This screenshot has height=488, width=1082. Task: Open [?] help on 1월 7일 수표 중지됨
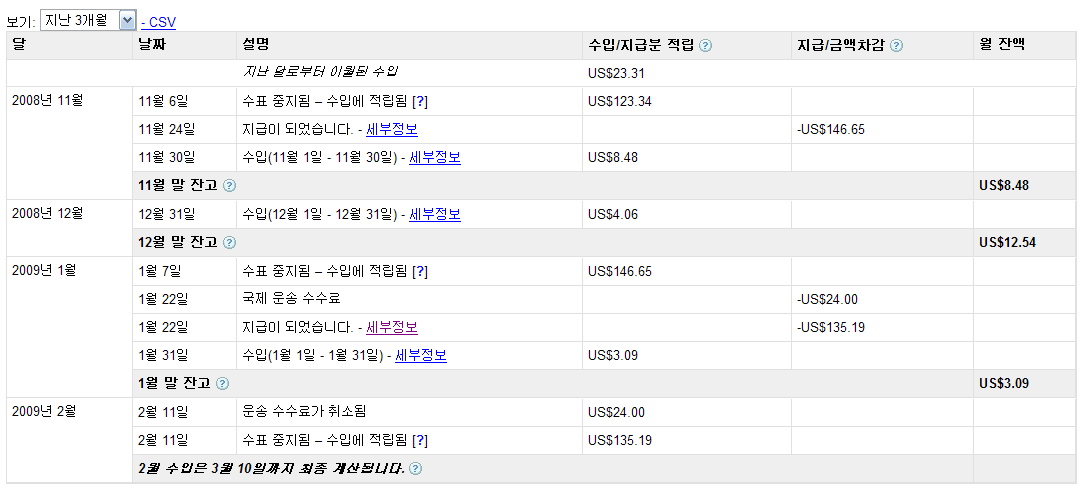(420, 271)
